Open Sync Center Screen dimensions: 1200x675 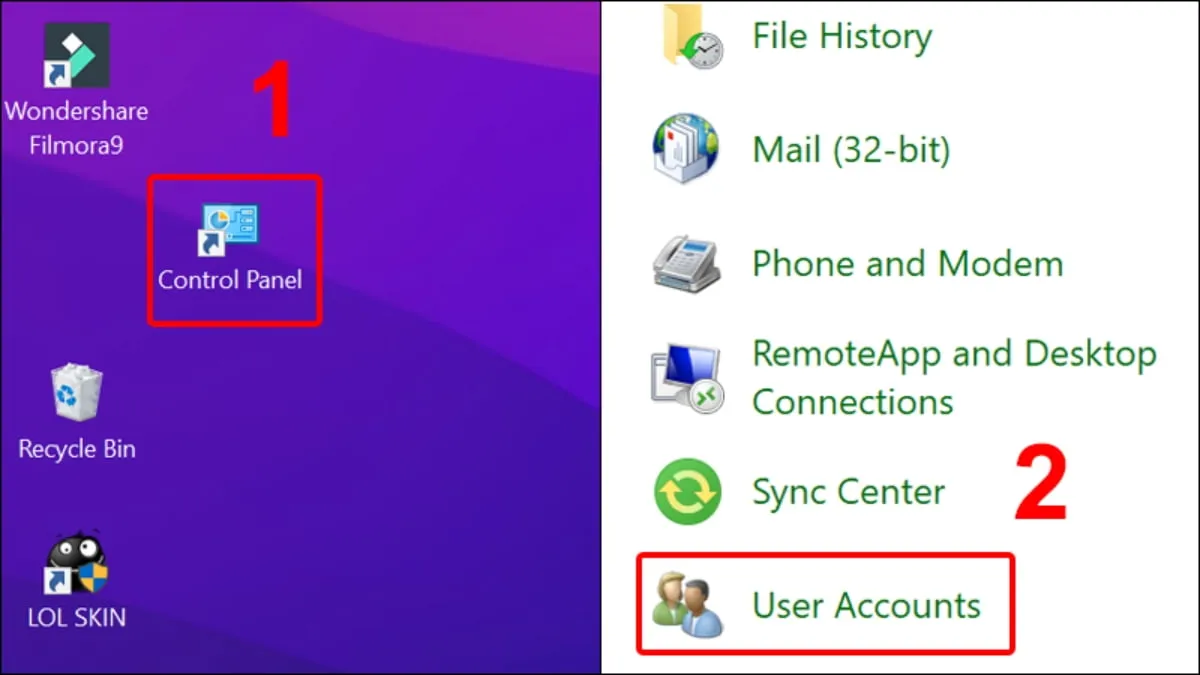tap(848, 491)
